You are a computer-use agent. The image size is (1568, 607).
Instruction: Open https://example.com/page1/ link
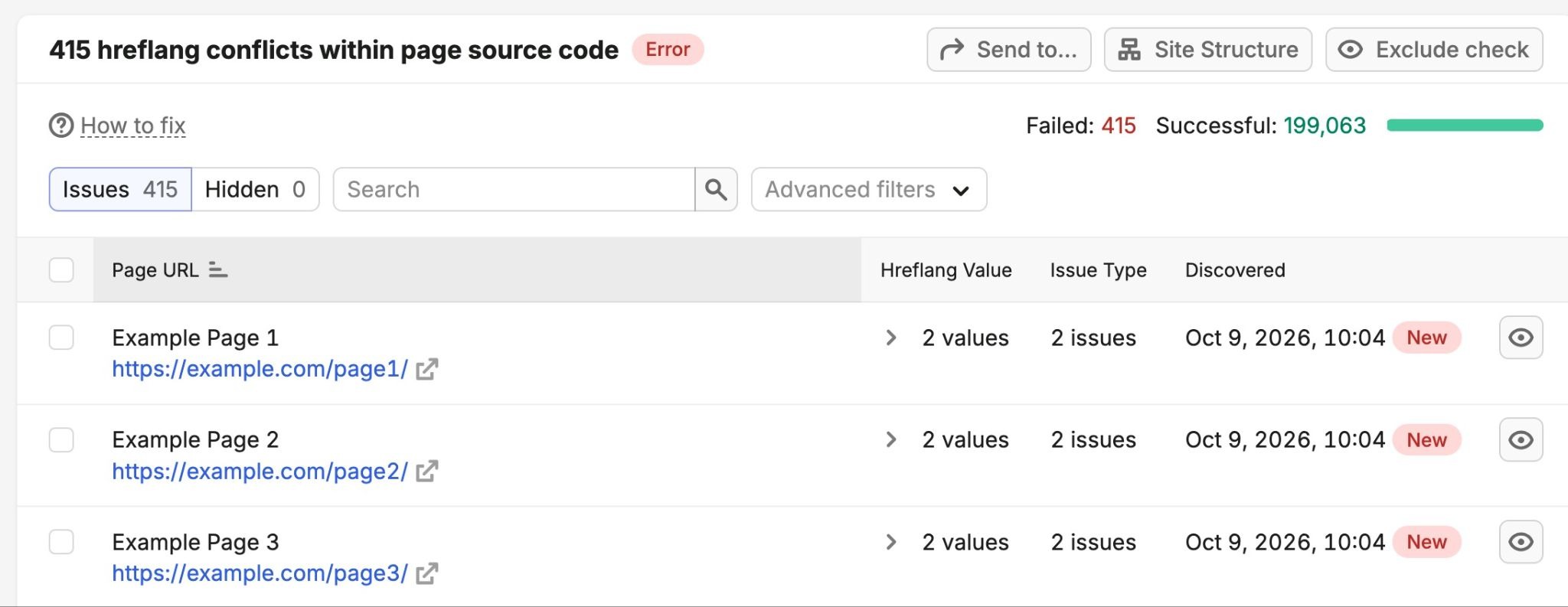click(x=260, y=369)
